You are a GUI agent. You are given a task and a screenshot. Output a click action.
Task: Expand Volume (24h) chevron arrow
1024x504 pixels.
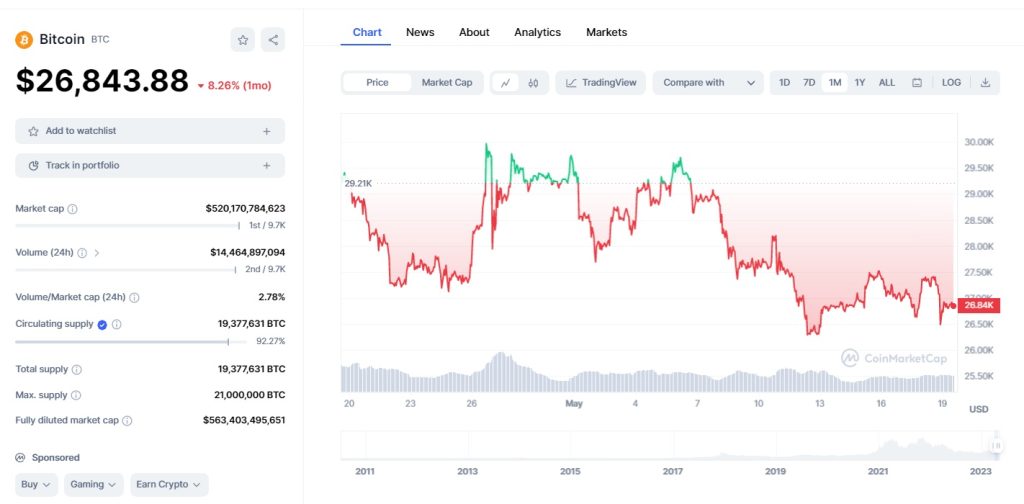[97, 253]
